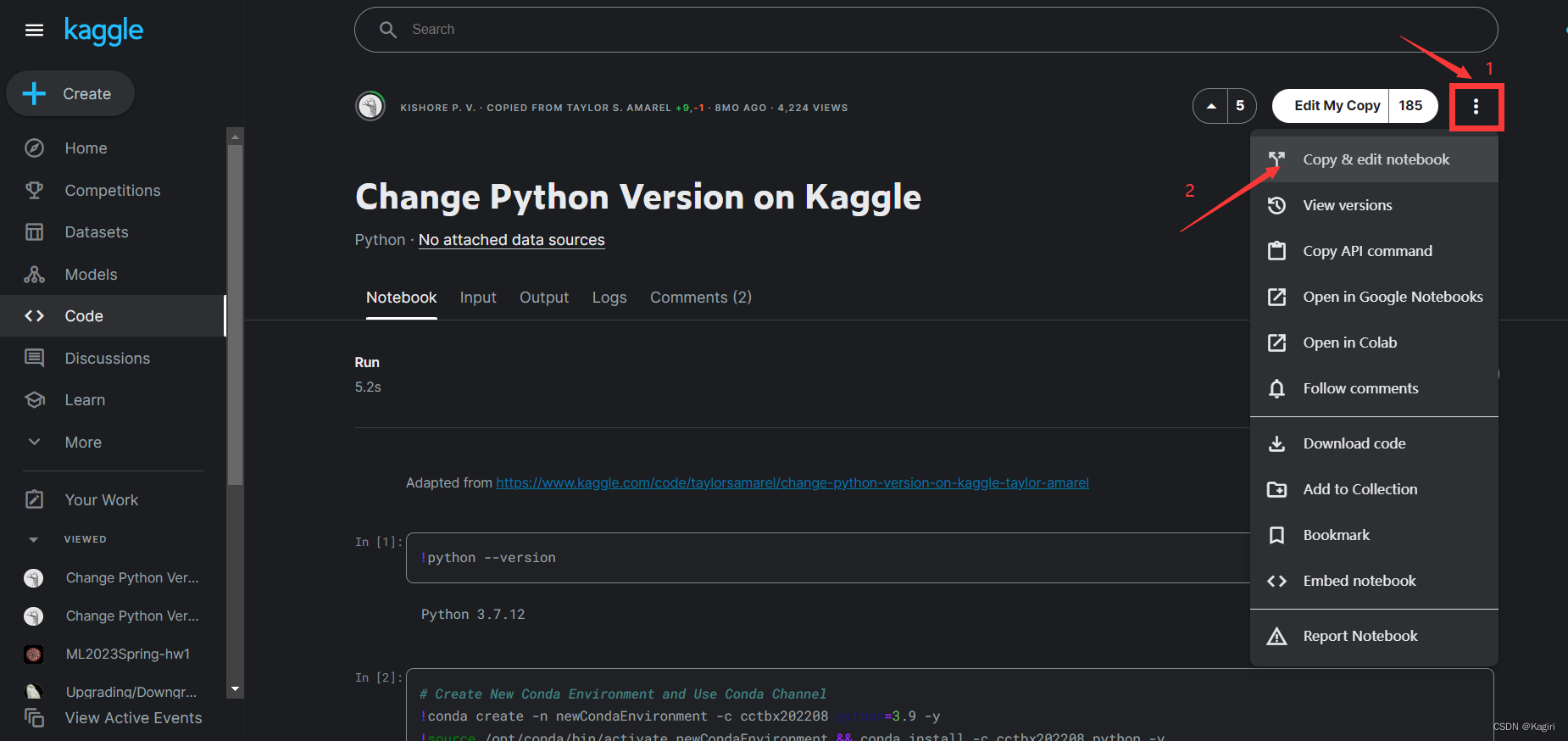This screenshot has width=1568, height=741.
Task: Open the Taylor Amarel notebook link
Action: [792, 483]
